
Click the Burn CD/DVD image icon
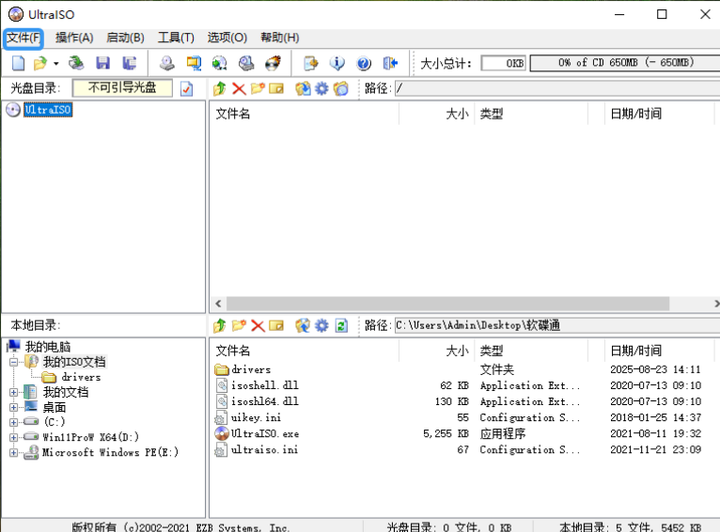pyautogui.click(x=273, y=63)
